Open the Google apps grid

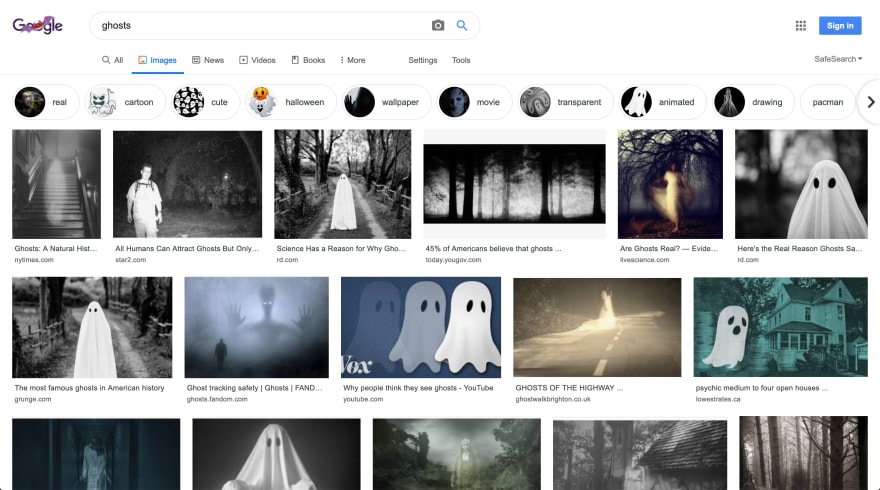[x=801, y=25]
